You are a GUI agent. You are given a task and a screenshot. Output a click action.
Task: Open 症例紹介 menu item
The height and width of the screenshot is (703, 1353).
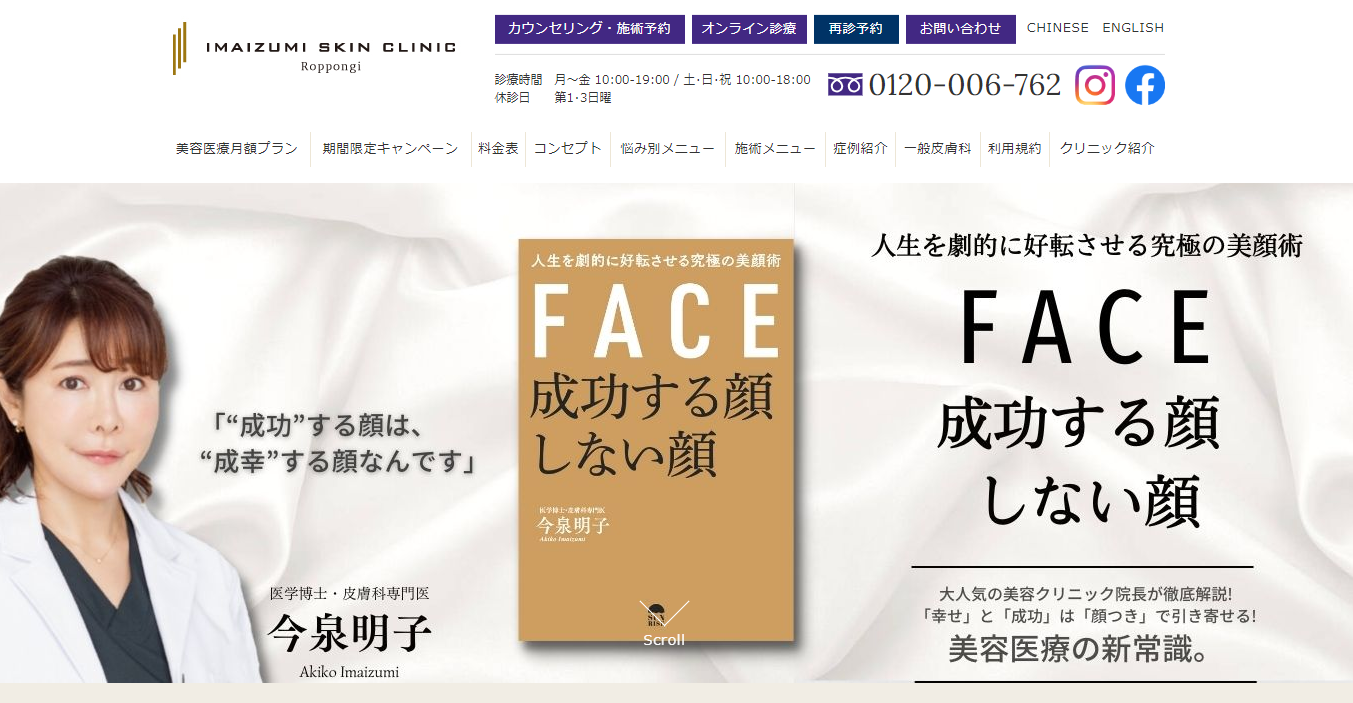pos(860,148)
